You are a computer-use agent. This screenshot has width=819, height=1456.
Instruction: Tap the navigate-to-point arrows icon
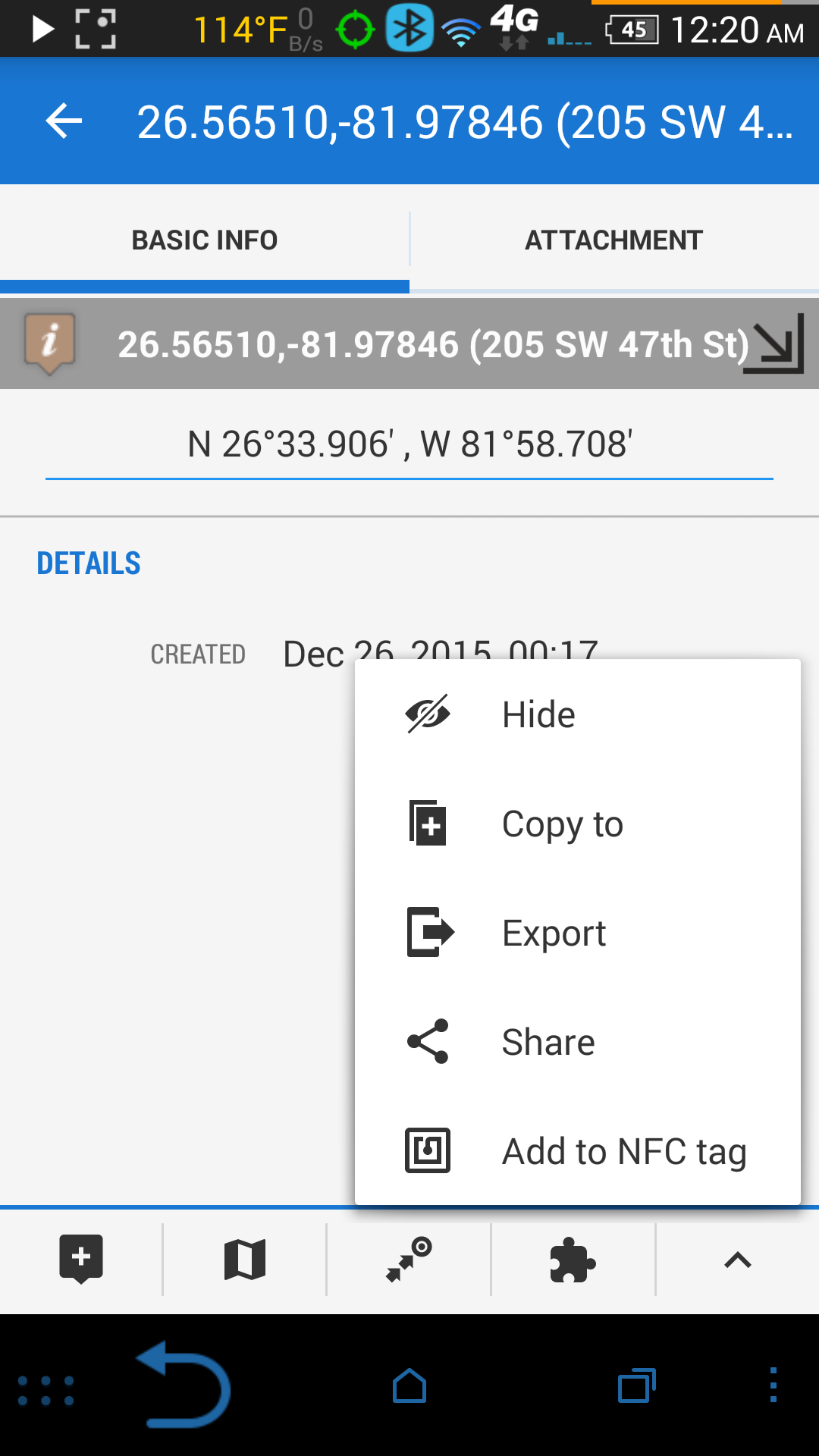coord(409,1260)
